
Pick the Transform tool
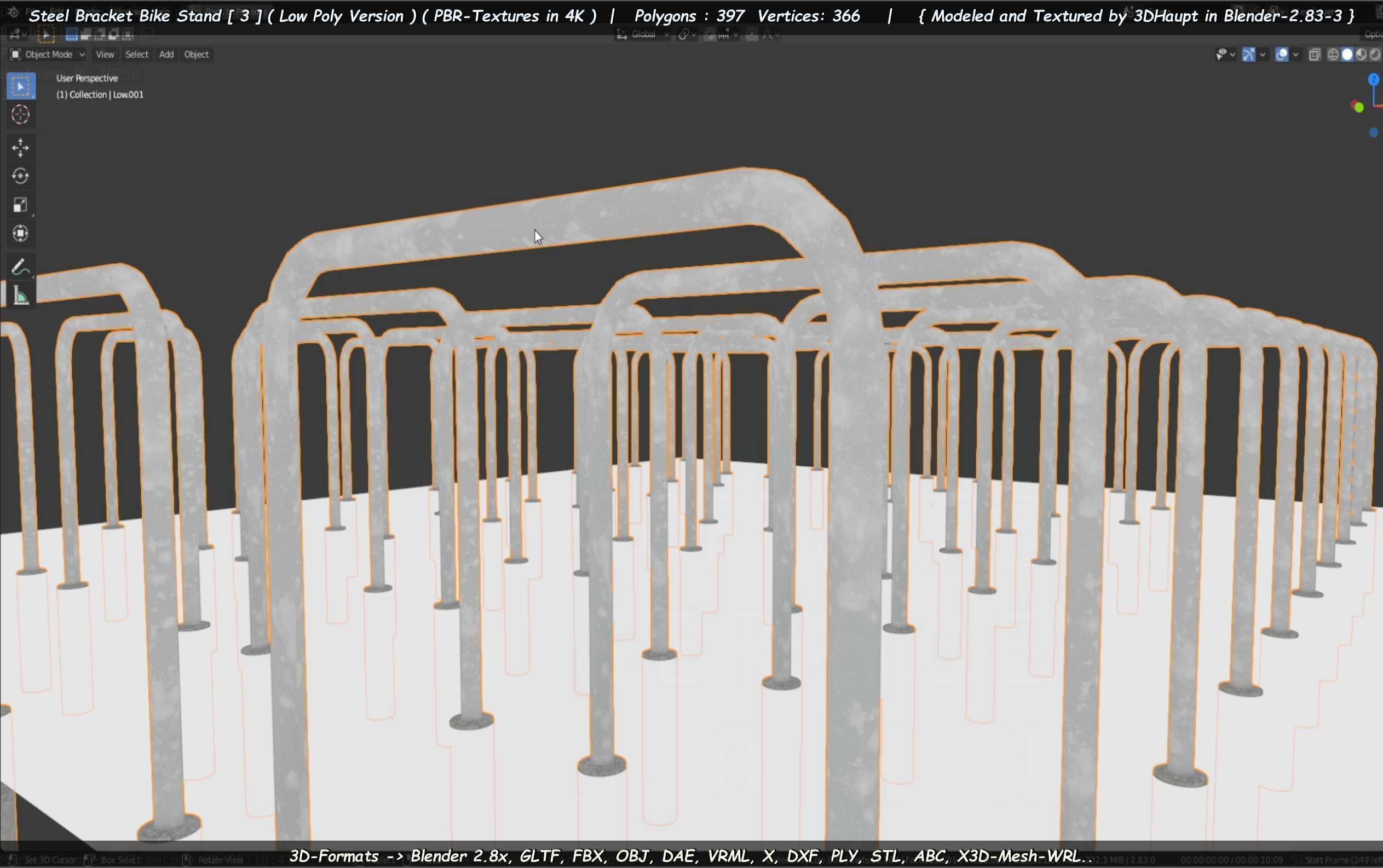[x=21, y=233]
